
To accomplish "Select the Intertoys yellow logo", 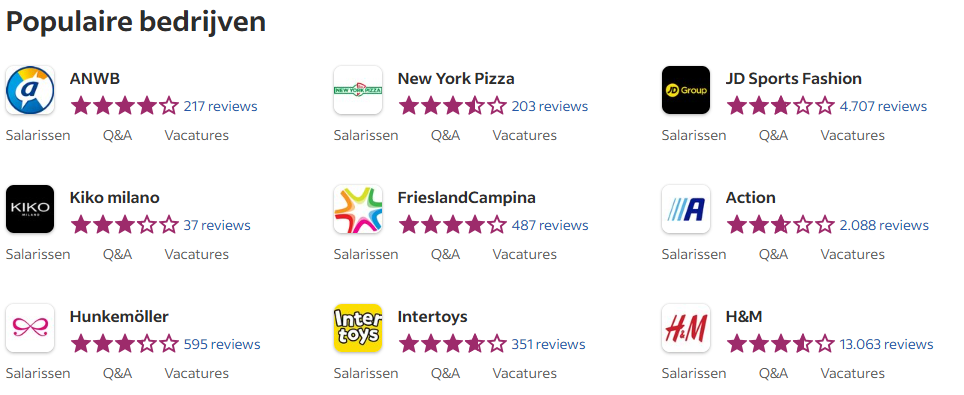I will (358, 328).
